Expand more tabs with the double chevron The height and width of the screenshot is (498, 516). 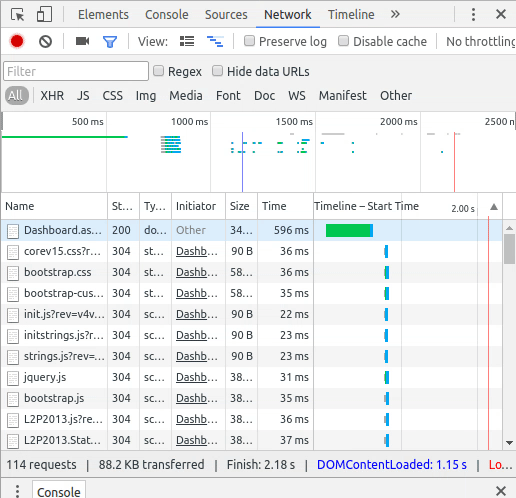pos(395,14)
